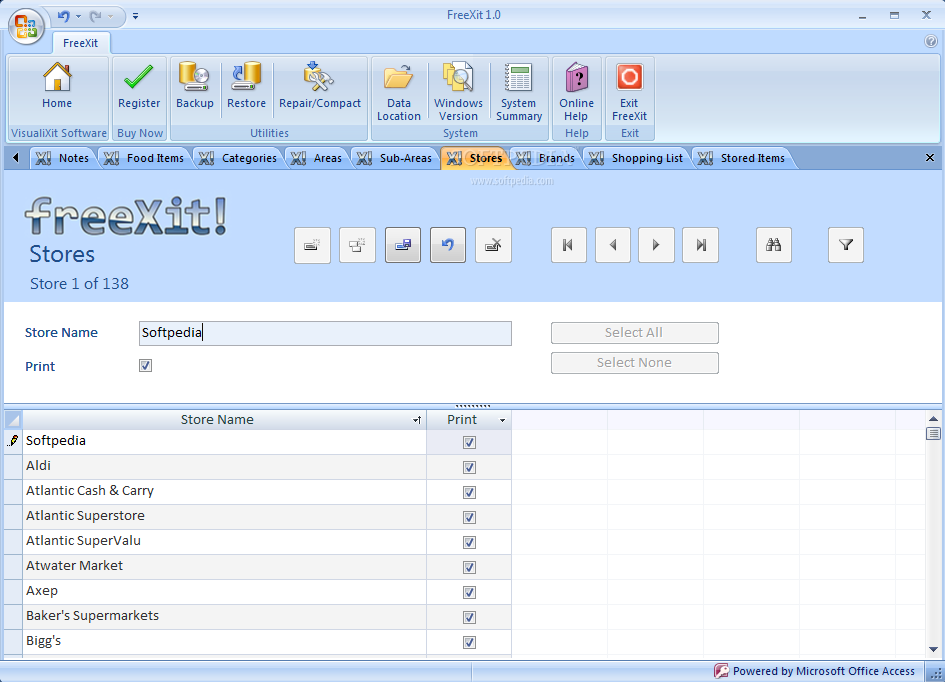945x682 pixels.
Task: Click the Baker's Supermarkets name cell
Action: 224,617
